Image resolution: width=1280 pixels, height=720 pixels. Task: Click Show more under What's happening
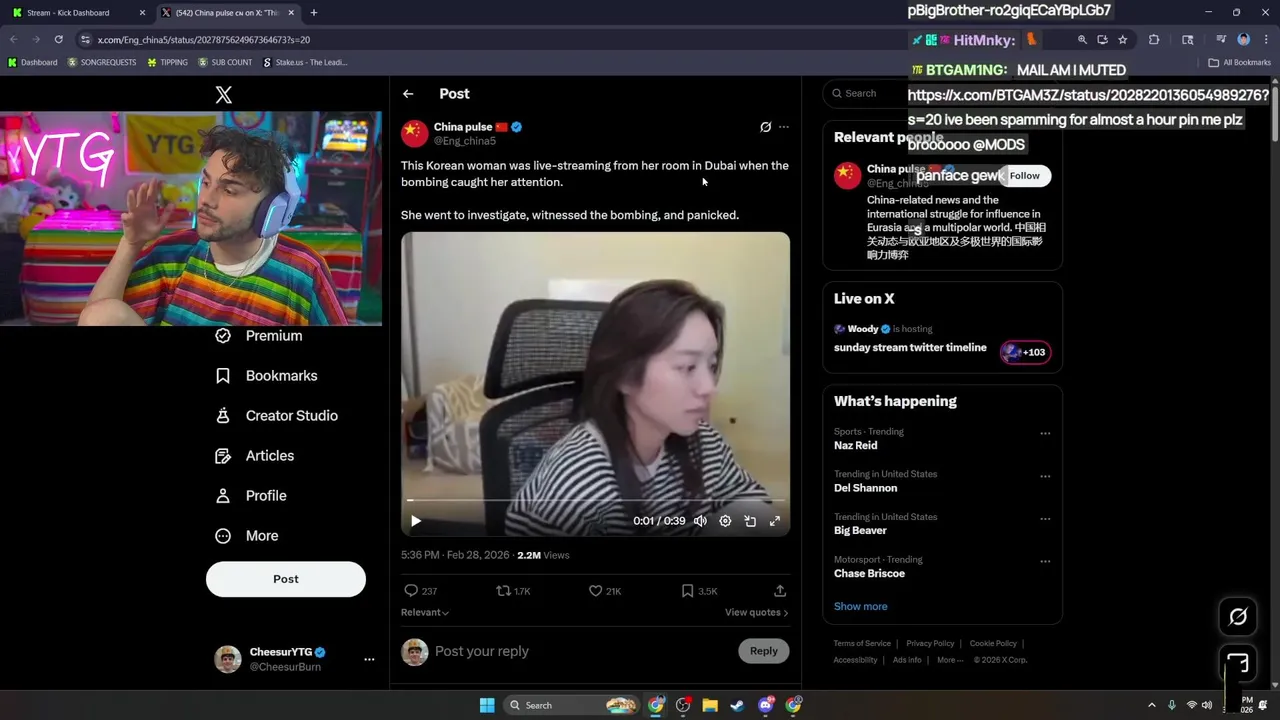click(860, 606)
